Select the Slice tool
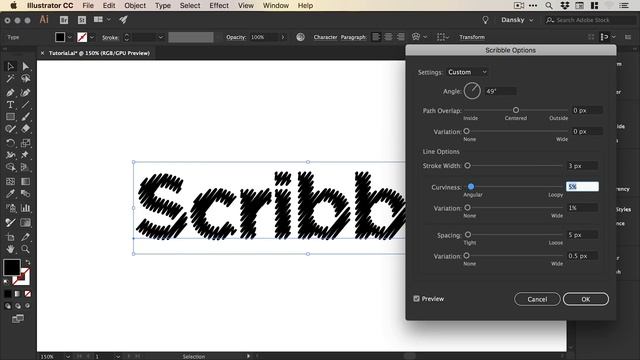The image size is (640, 360). click(x=25, y=237)
